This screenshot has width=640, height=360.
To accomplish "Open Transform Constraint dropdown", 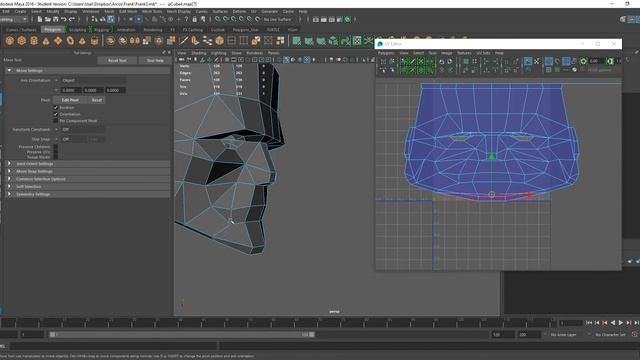I will (82, 129).
